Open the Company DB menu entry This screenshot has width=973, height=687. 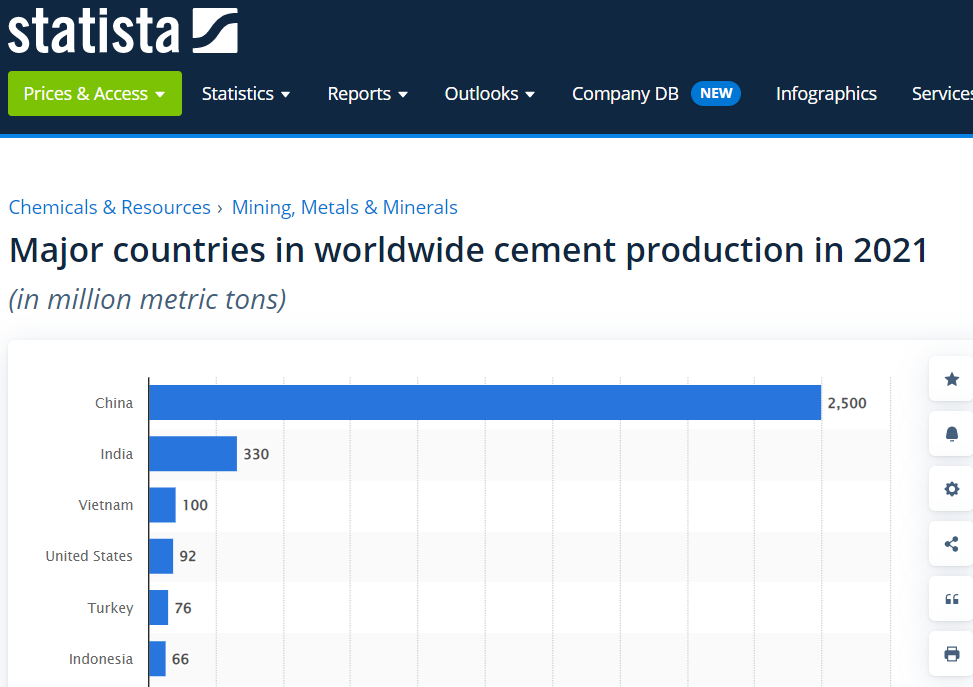625,93
